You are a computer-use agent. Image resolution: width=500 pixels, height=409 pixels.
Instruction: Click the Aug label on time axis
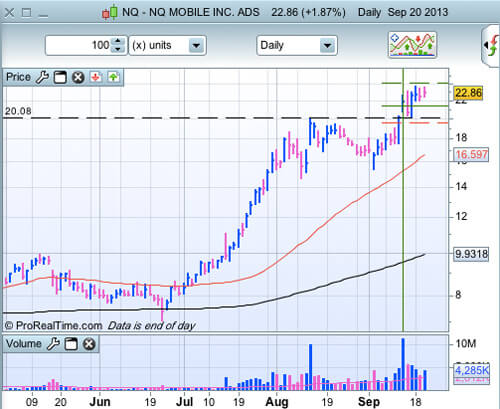click(x=277, y=402)
